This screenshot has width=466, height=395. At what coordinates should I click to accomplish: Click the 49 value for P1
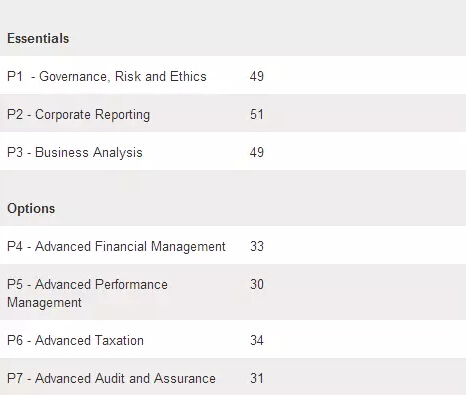(257, 76)
